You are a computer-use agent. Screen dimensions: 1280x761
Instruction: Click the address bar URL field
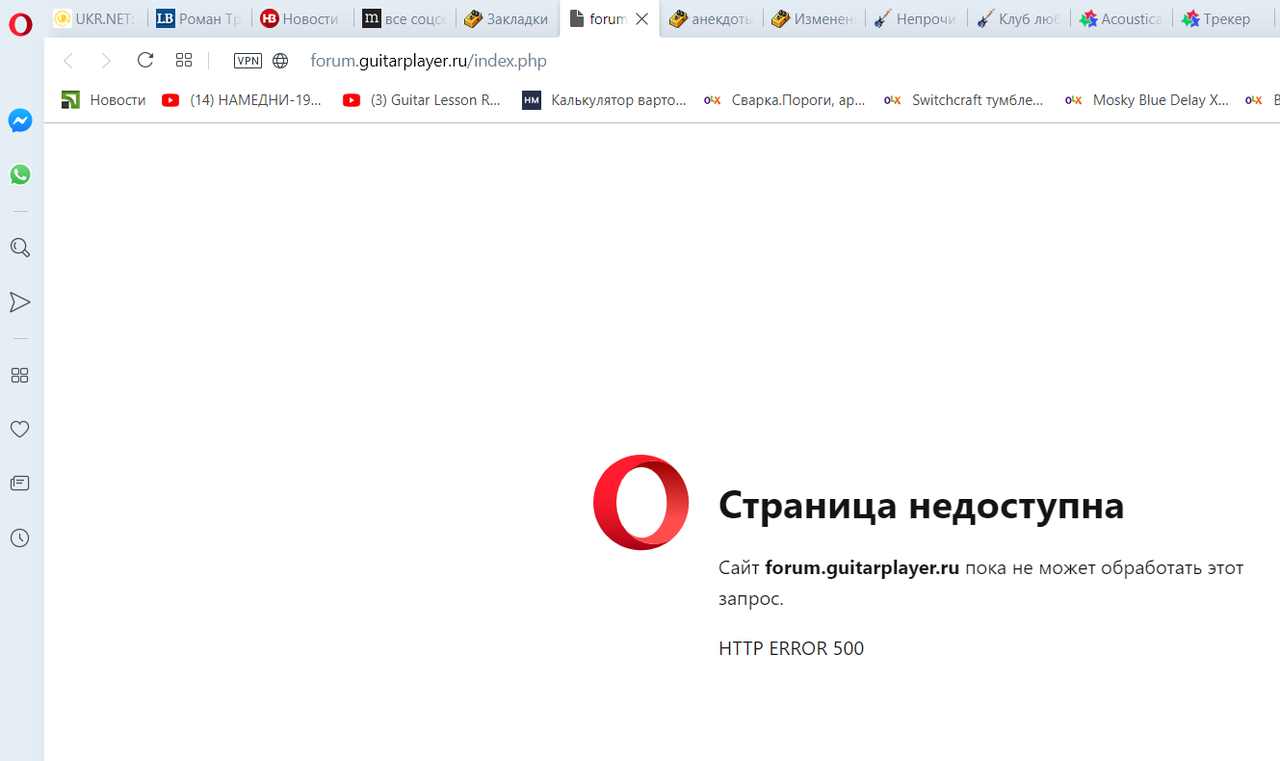(x=428, y=61)
